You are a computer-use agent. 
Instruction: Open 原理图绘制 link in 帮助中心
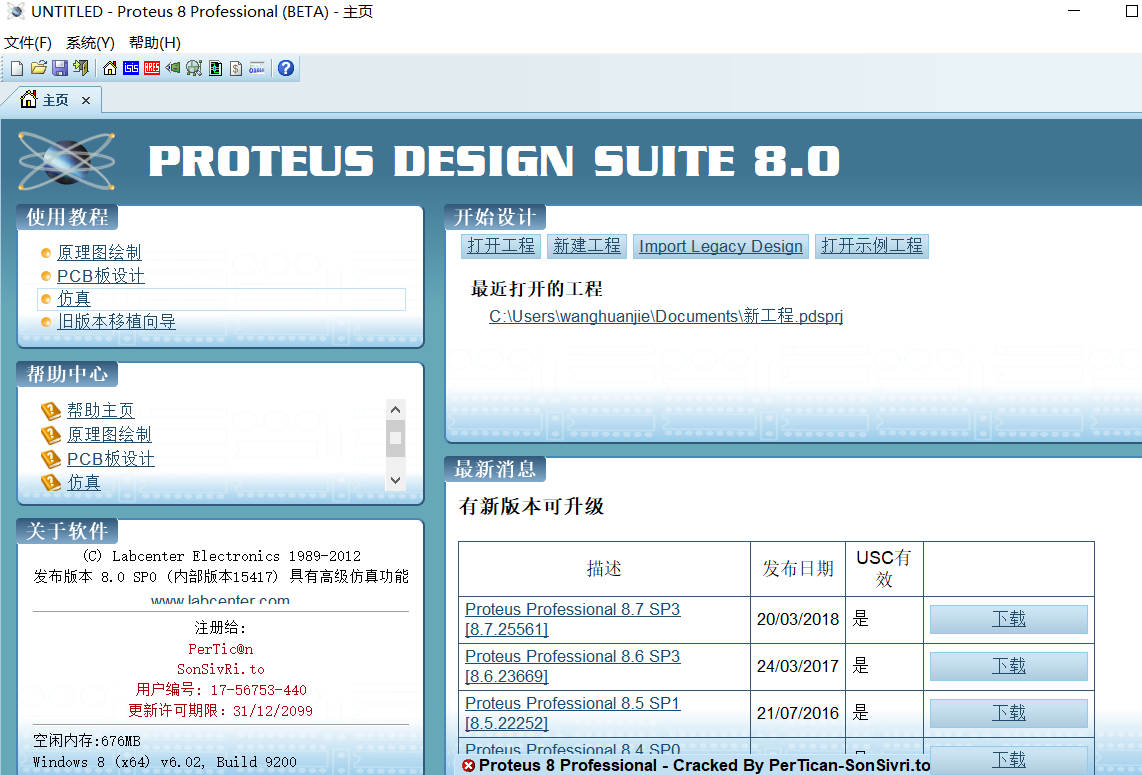[109, 435]
